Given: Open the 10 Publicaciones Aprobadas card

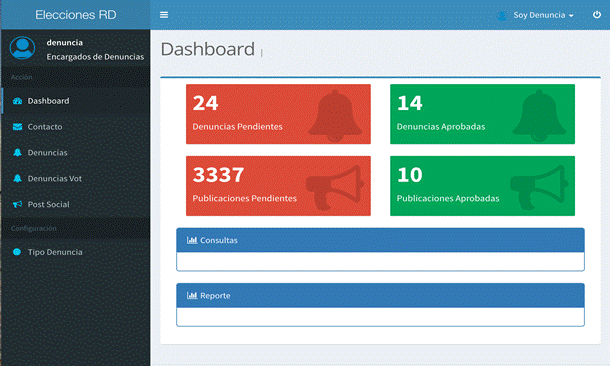Looking at the screenshot, I should click(x=482, y=186).
